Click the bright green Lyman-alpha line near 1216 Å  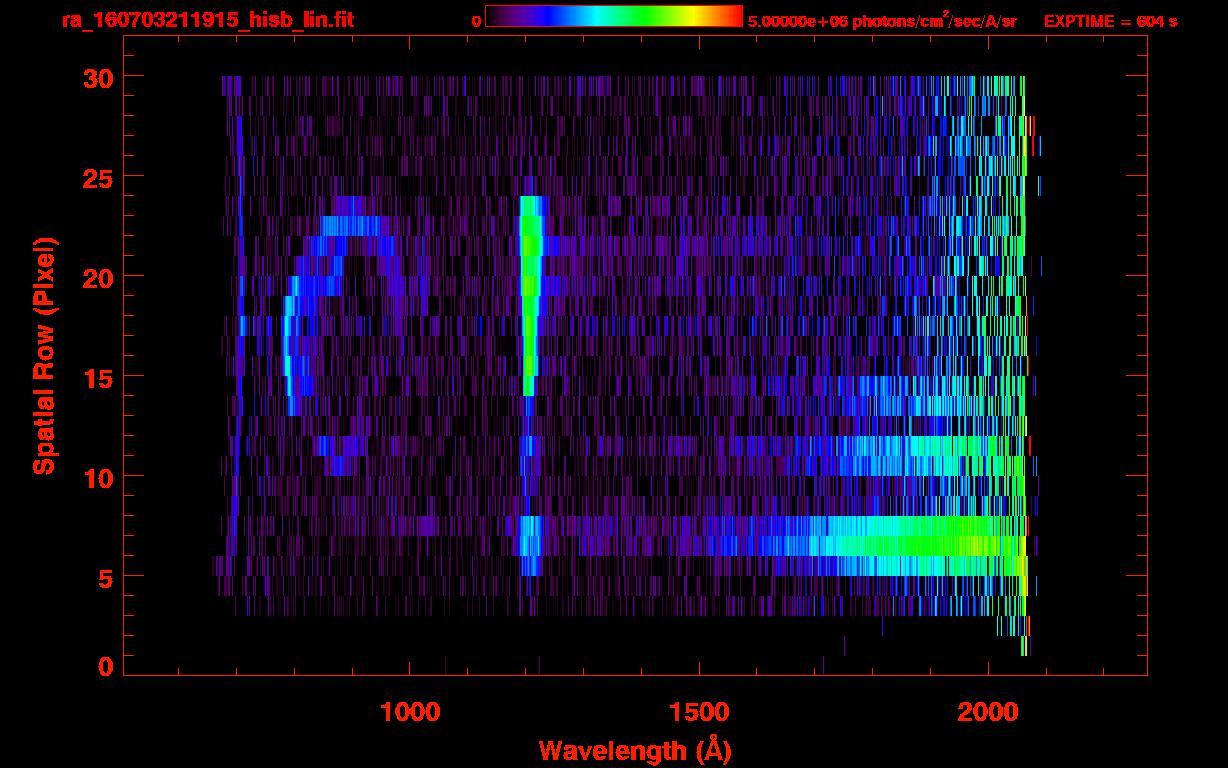[x=530, y=295]
